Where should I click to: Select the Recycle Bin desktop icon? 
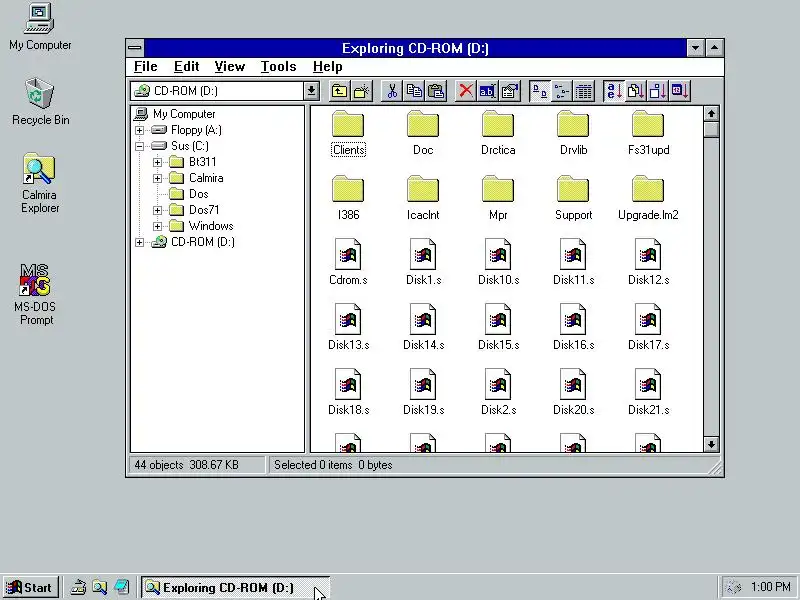tap(40, 102)
